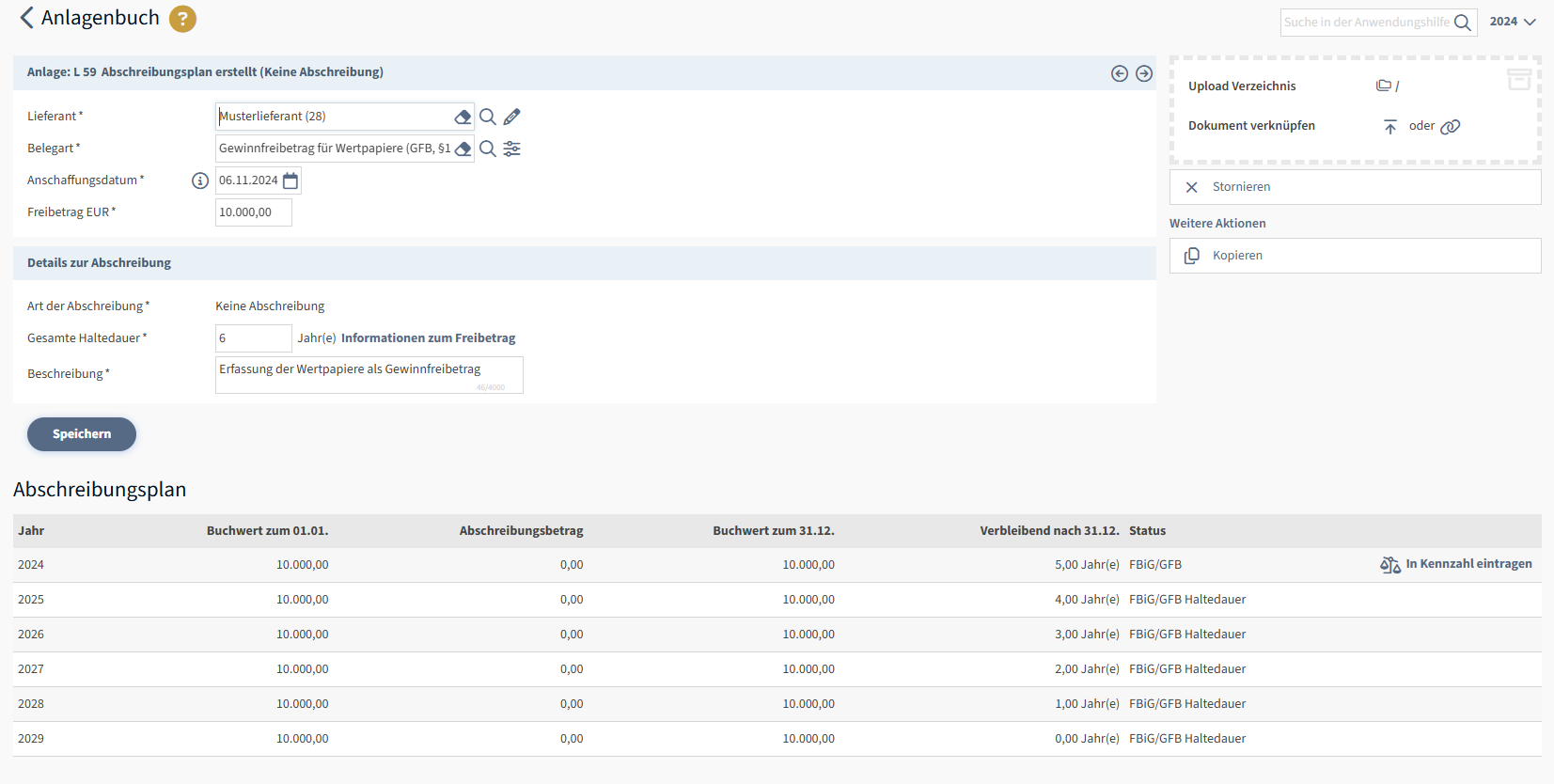1554x784 pixels.
Task: Show Anschaffungsdatum info icon
Action: pyautogui.click(x=200, y=180)
